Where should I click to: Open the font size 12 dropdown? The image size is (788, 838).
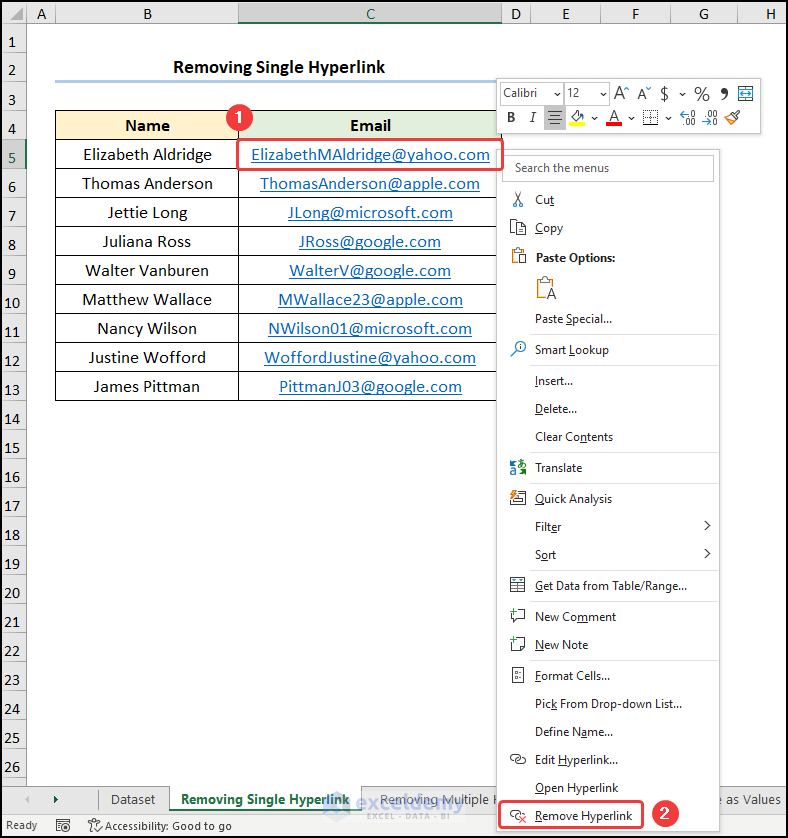click(603, 94)
